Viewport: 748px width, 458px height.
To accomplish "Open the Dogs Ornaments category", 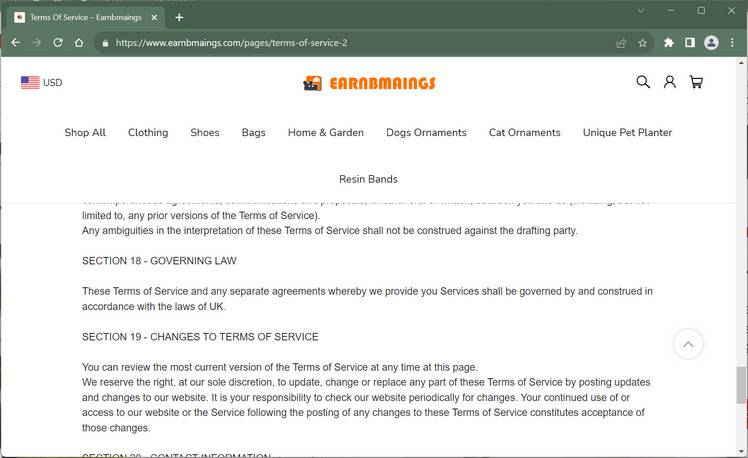I will tap(426, 133).
